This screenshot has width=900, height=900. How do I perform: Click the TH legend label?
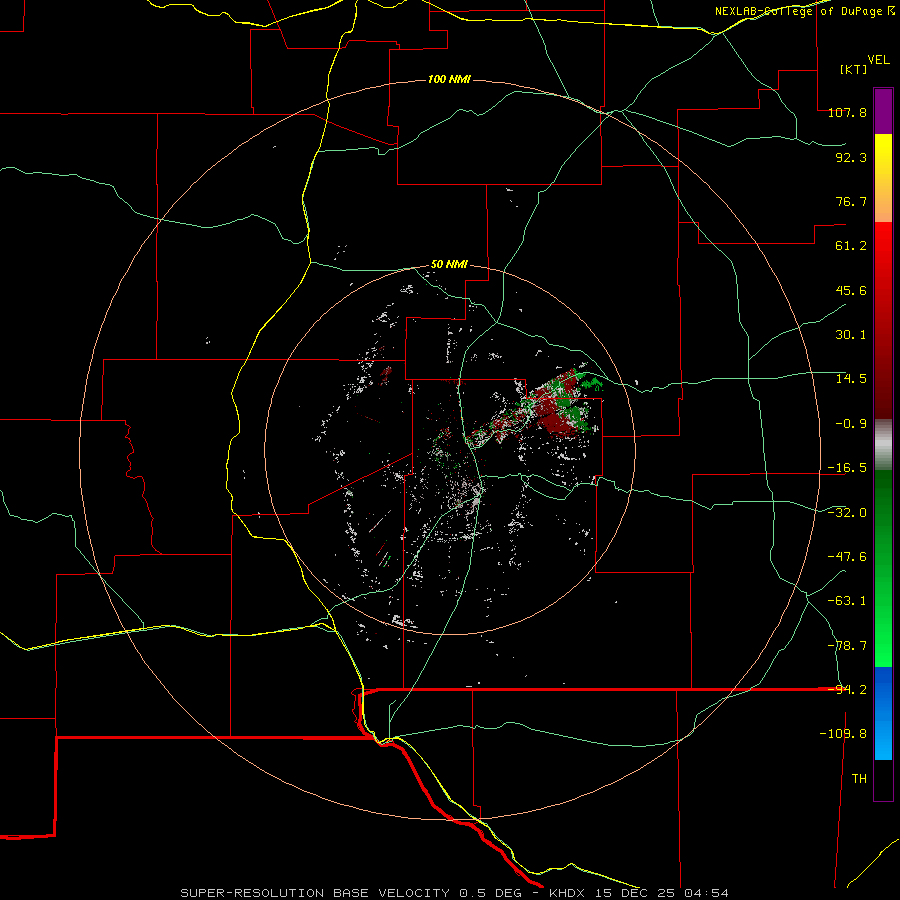[859, 779]
